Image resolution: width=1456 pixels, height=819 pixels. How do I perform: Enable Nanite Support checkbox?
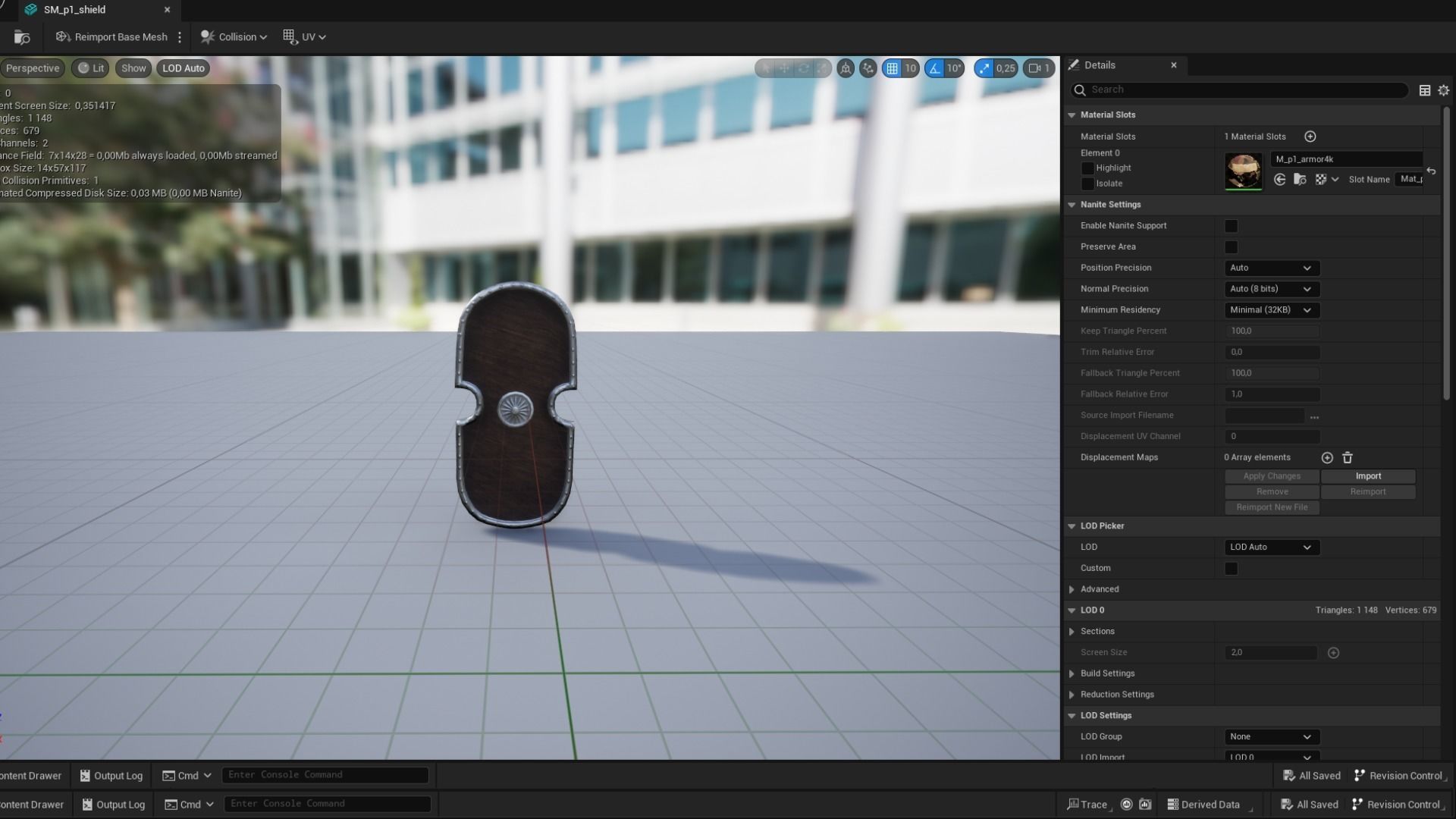click(x=1231, y=226)
